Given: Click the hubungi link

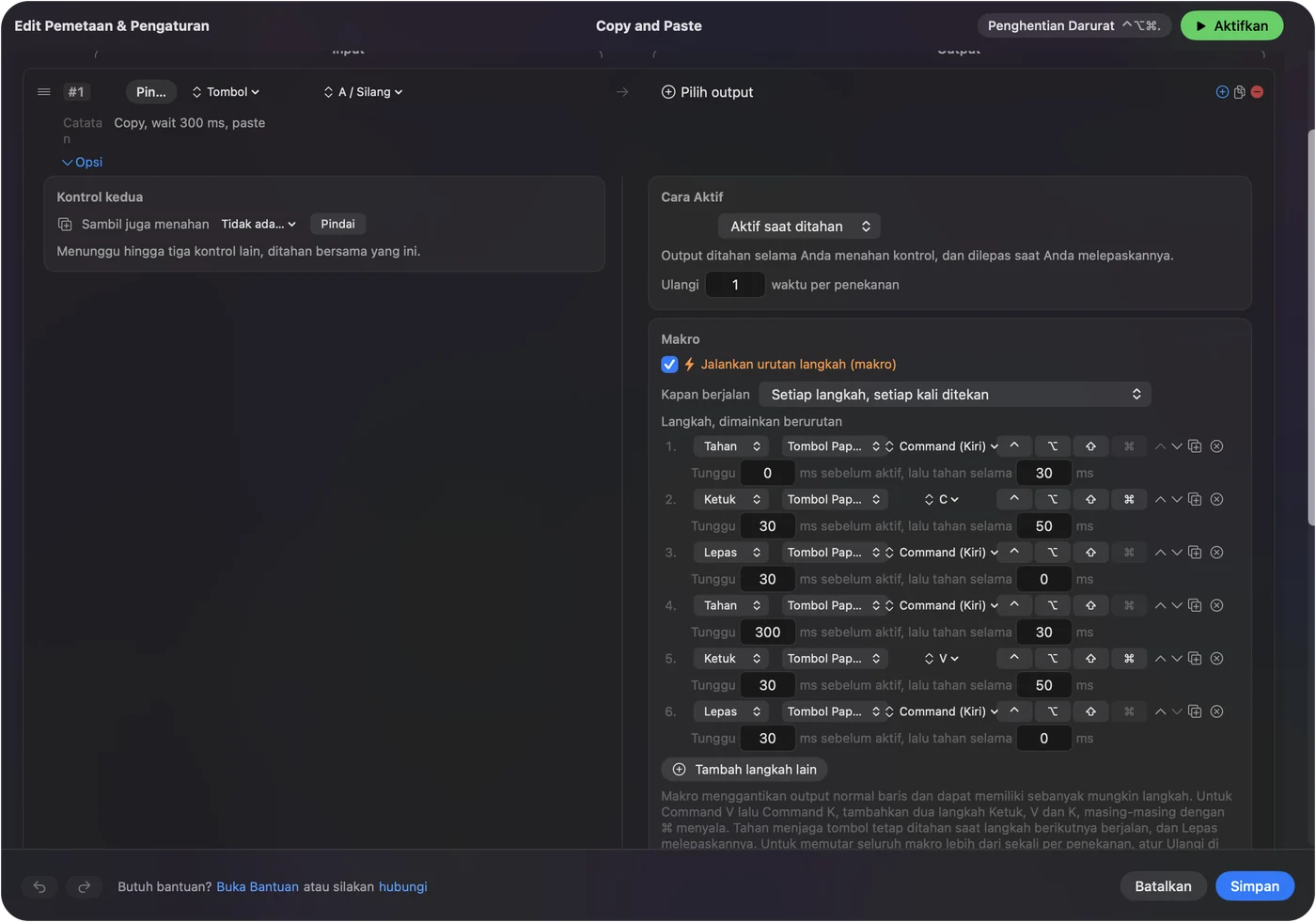Looking at the screenshot, I should 402,886.
